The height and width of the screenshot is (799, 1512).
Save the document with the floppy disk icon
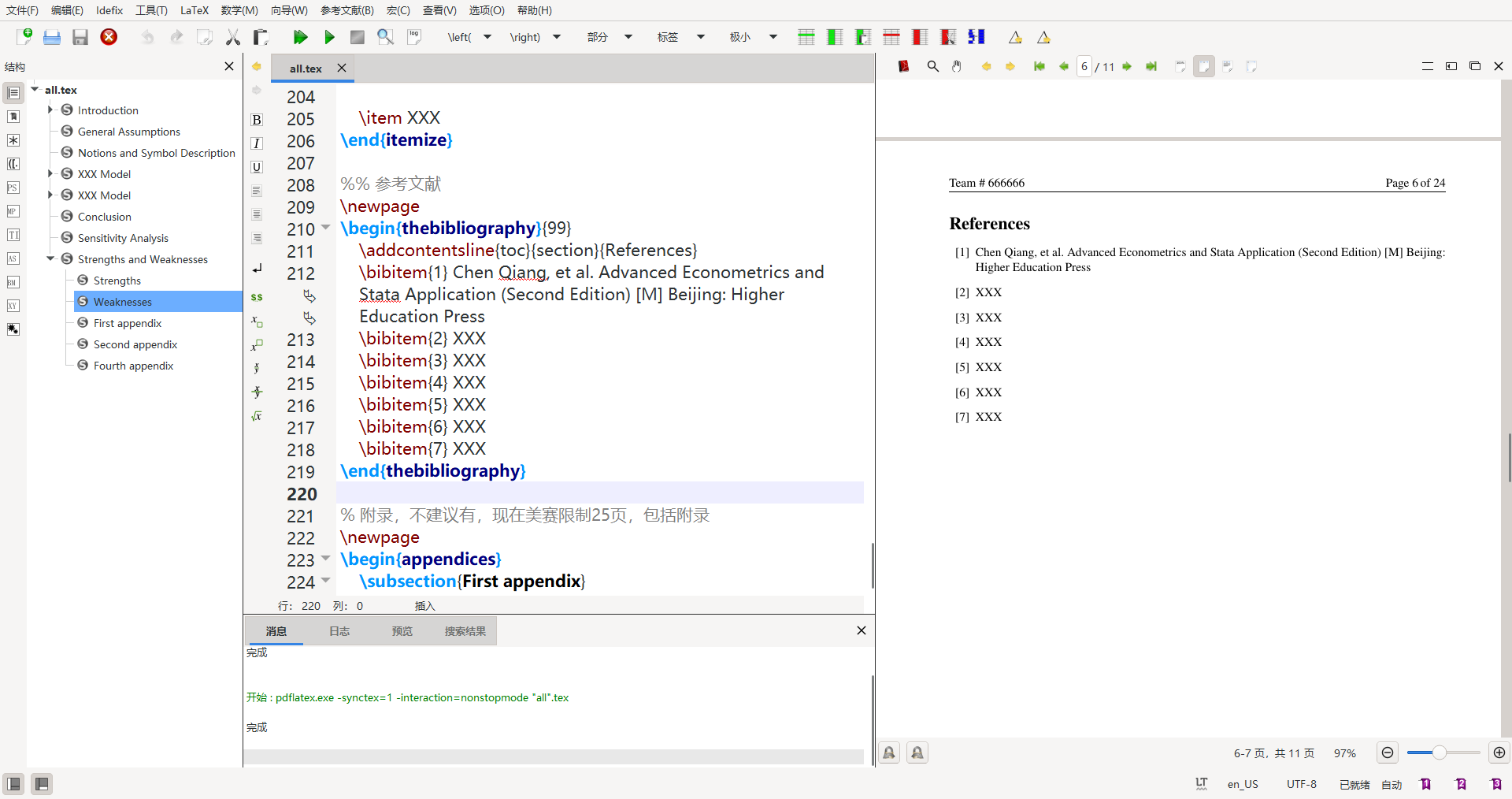(x=80, y=37)
